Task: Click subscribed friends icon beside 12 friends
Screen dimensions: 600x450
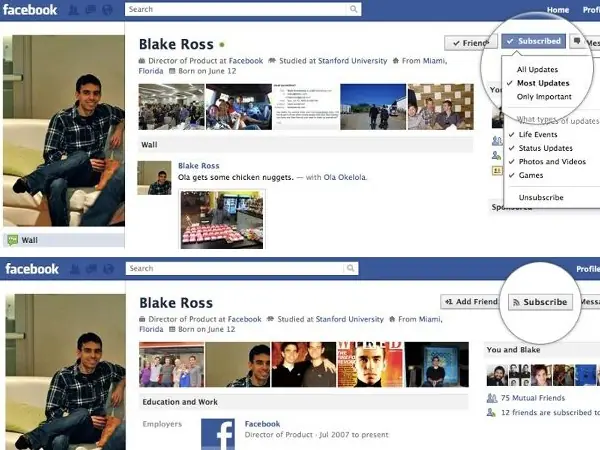Action: pos(491,412)
